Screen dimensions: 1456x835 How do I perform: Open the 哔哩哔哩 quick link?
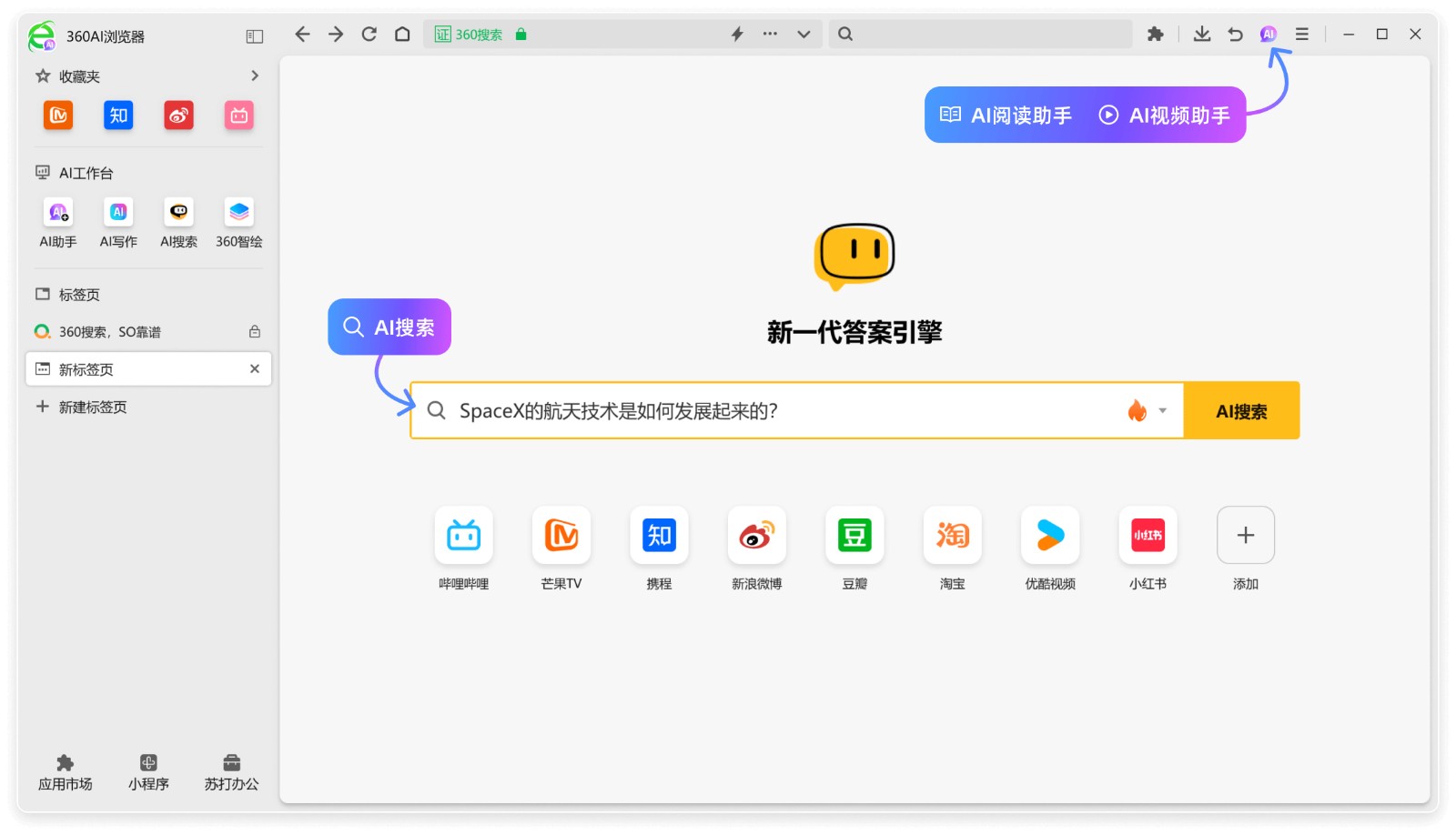tap(462, 535)
